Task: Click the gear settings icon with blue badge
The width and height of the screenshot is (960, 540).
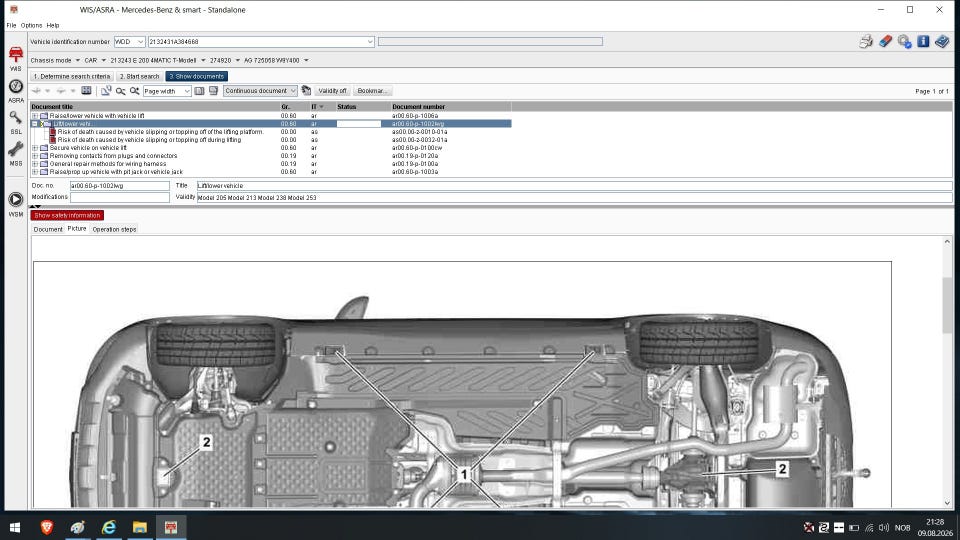Action: 904,42
